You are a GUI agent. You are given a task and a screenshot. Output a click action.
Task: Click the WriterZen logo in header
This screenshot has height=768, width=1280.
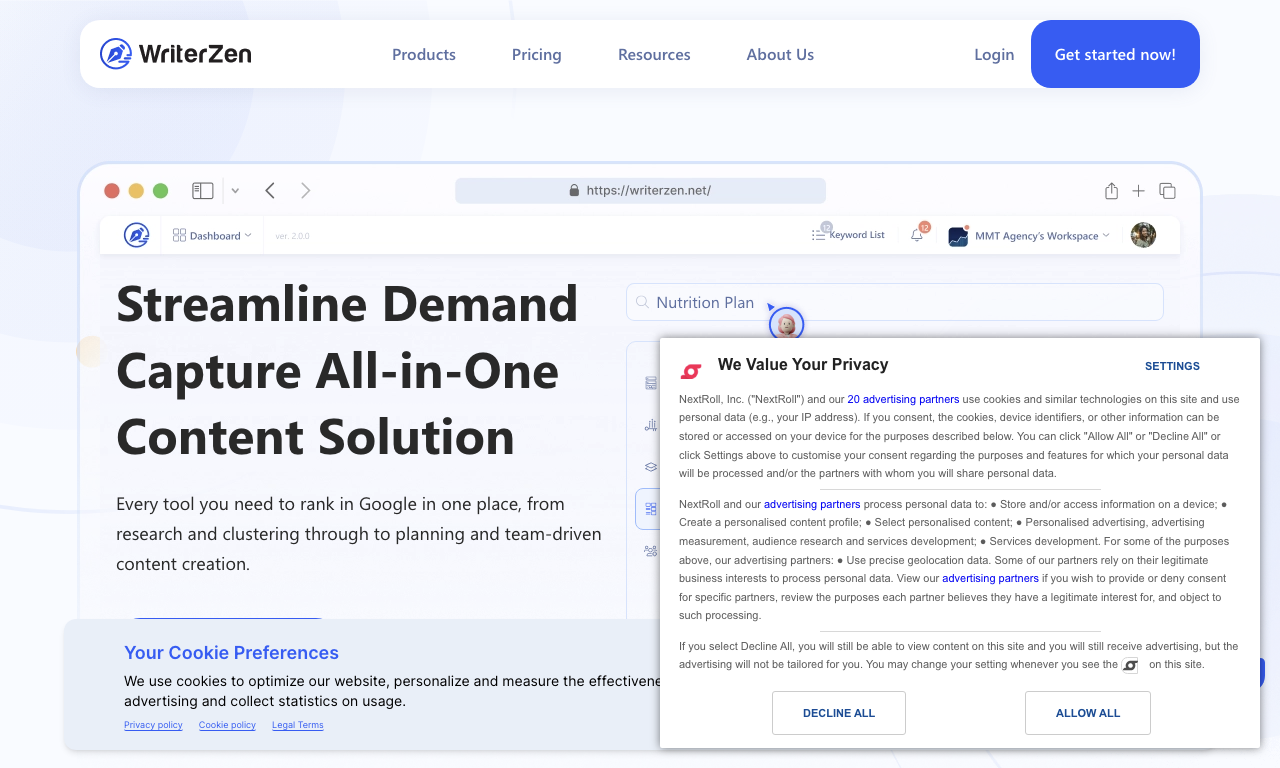point(176,54)
